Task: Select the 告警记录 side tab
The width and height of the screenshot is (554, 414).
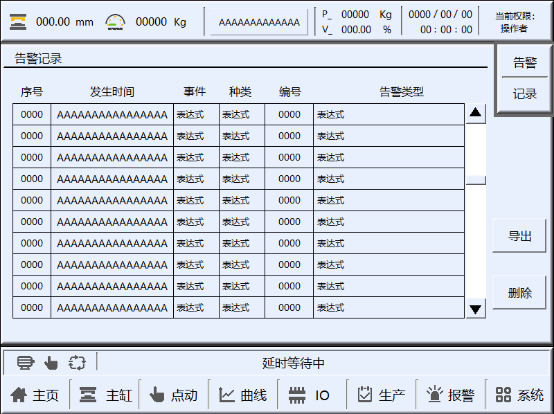Action: click(525, 79)
